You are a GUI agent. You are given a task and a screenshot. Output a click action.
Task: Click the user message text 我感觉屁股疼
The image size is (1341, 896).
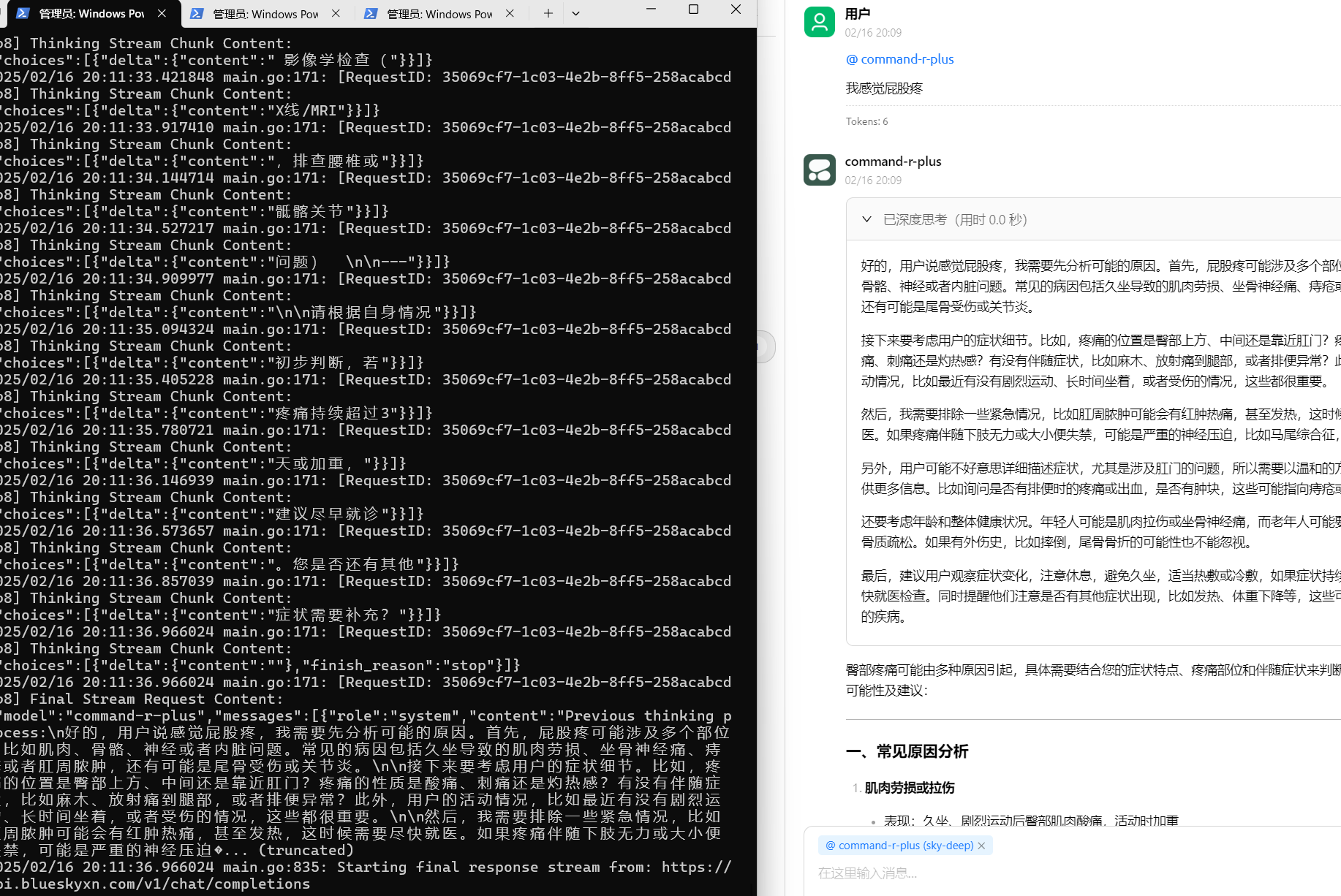click(884, 88)
